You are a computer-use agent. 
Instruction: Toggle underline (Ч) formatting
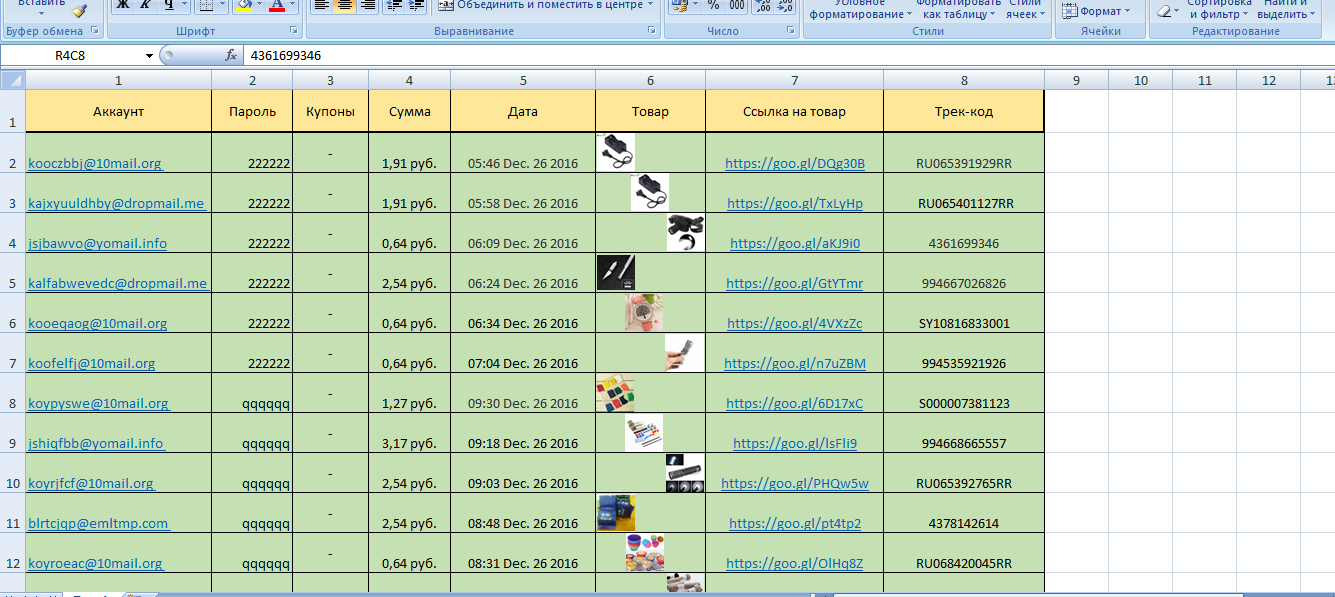[167, 6]
